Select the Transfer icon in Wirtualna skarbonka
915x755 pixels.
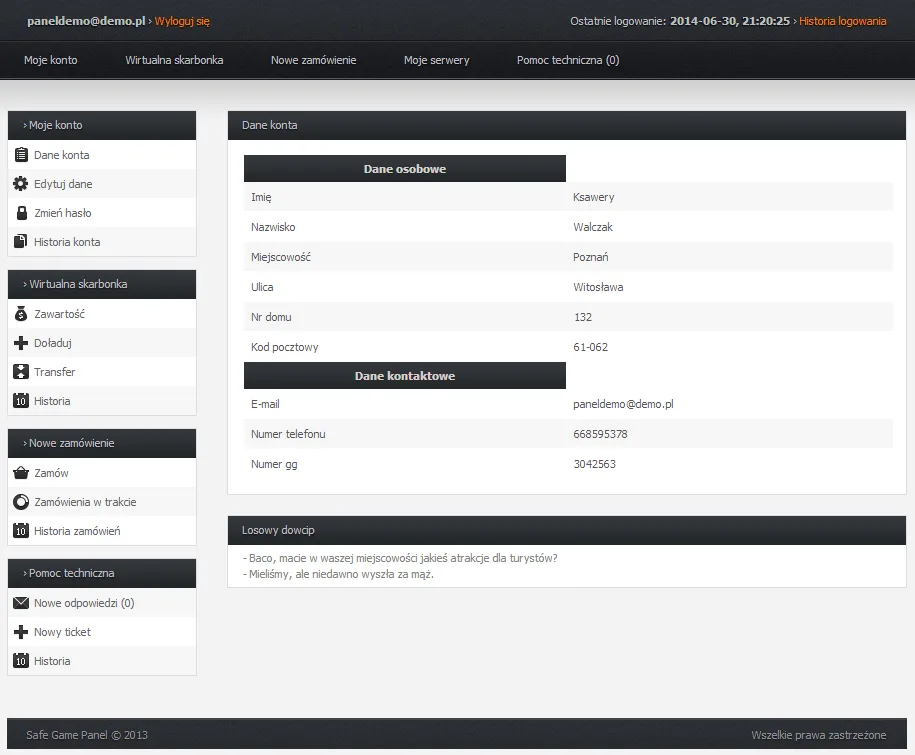21,372
